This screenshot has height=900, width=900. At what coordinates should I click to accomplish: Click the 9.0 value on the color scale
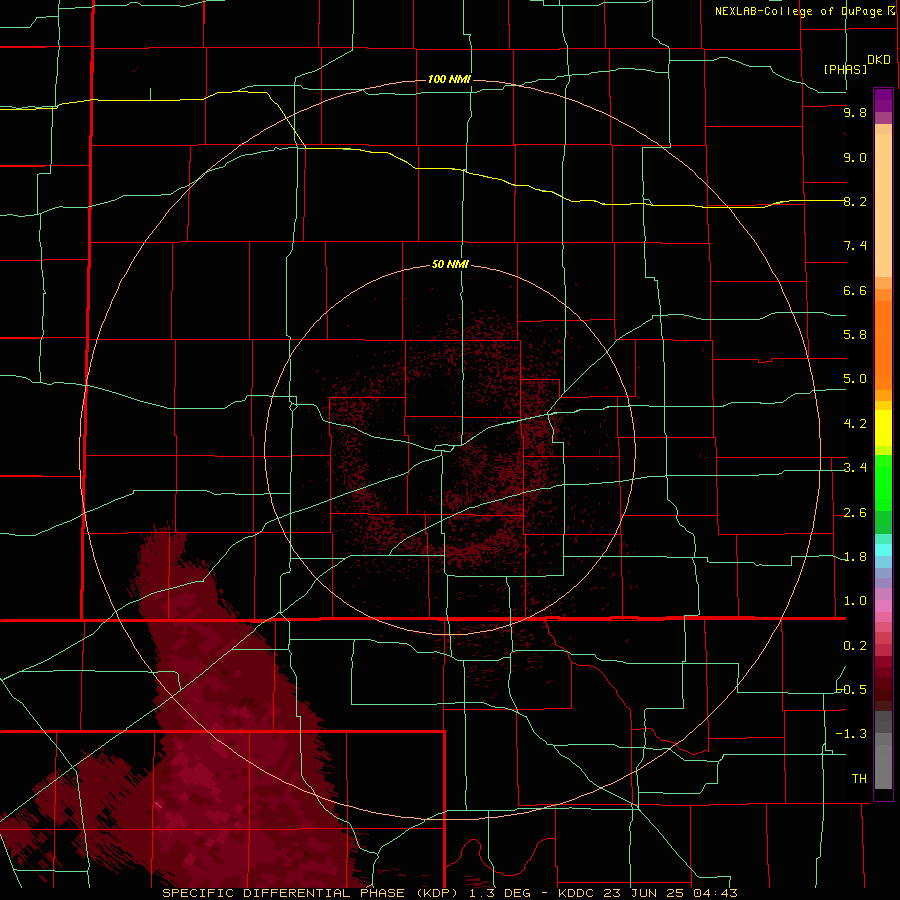(x=855, y=157)
